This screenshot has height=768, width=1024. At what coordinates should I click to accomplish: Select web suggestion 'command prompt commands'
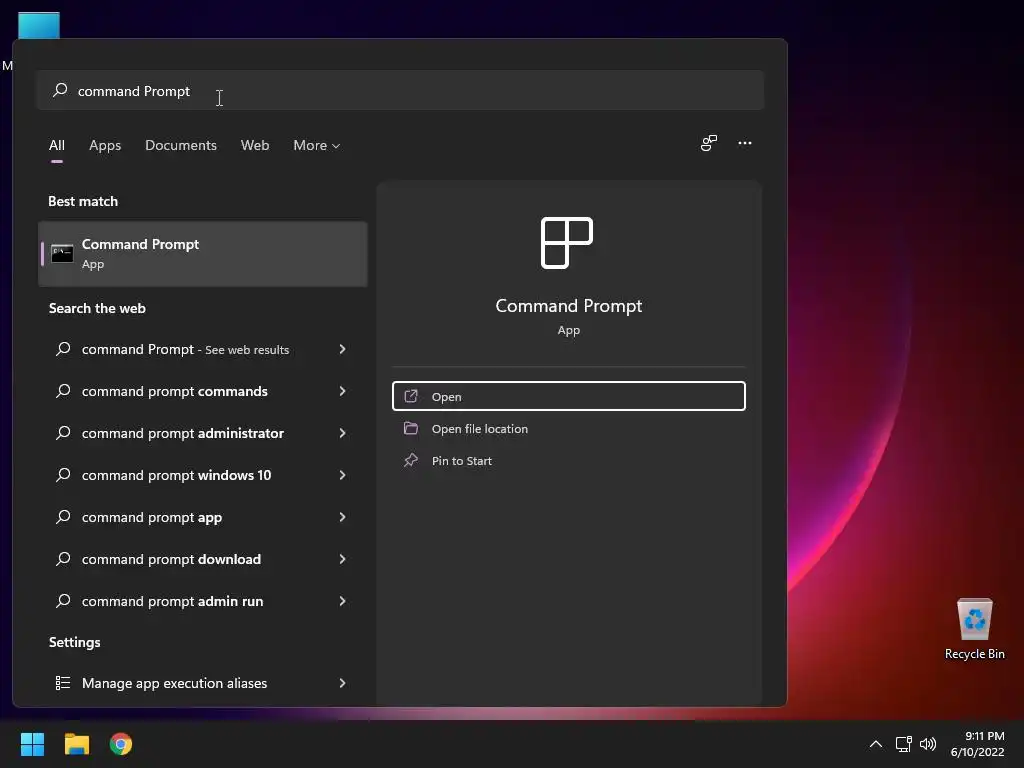(x=202, y=391)
